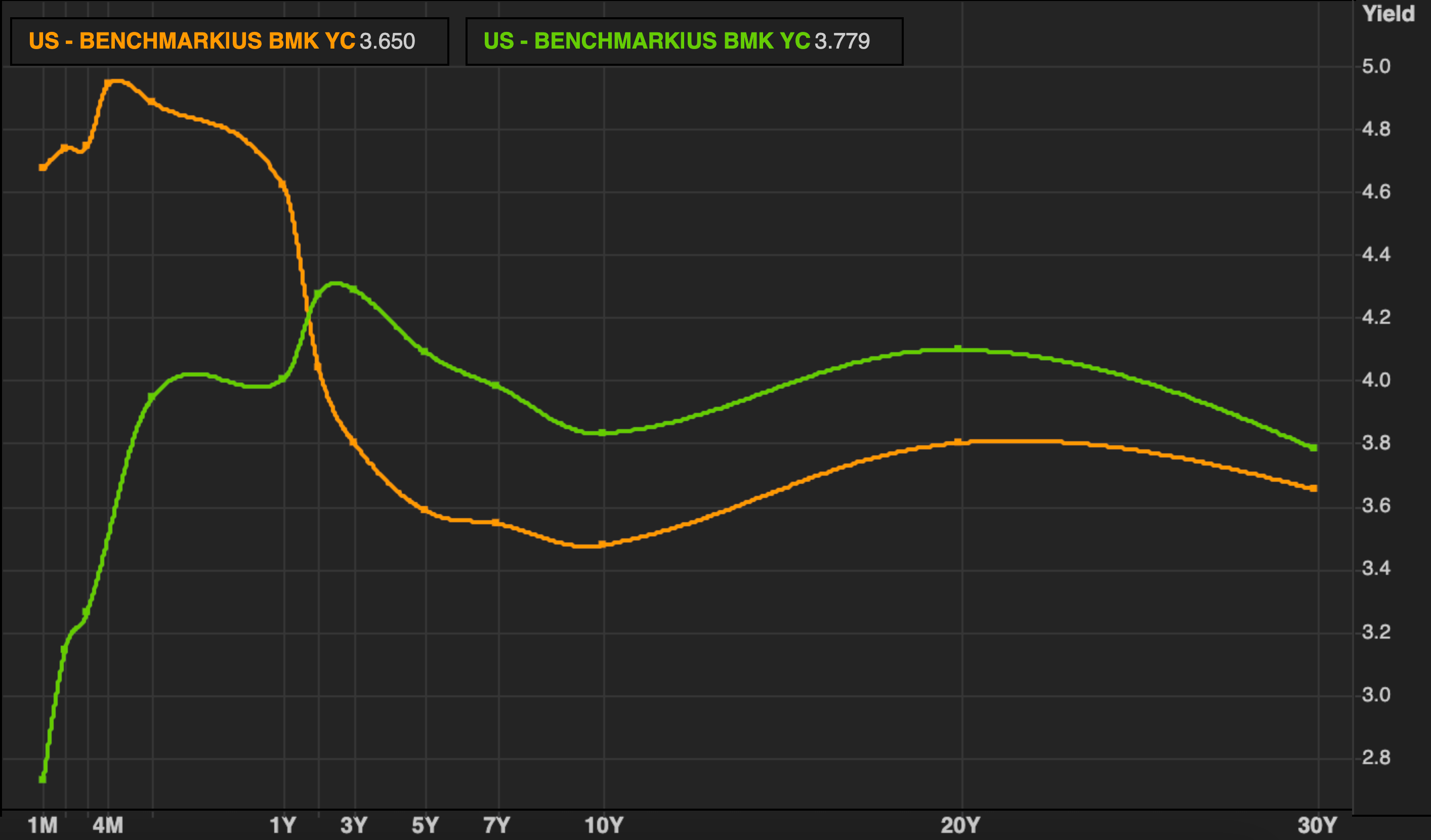Select the green data point at 10Y
1431x840 pixels.
click(603, 433)
